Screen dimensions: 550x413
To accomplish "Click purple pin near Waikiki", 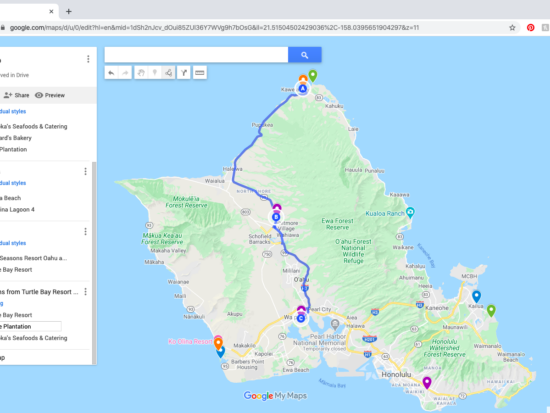I will pos(427,383).
